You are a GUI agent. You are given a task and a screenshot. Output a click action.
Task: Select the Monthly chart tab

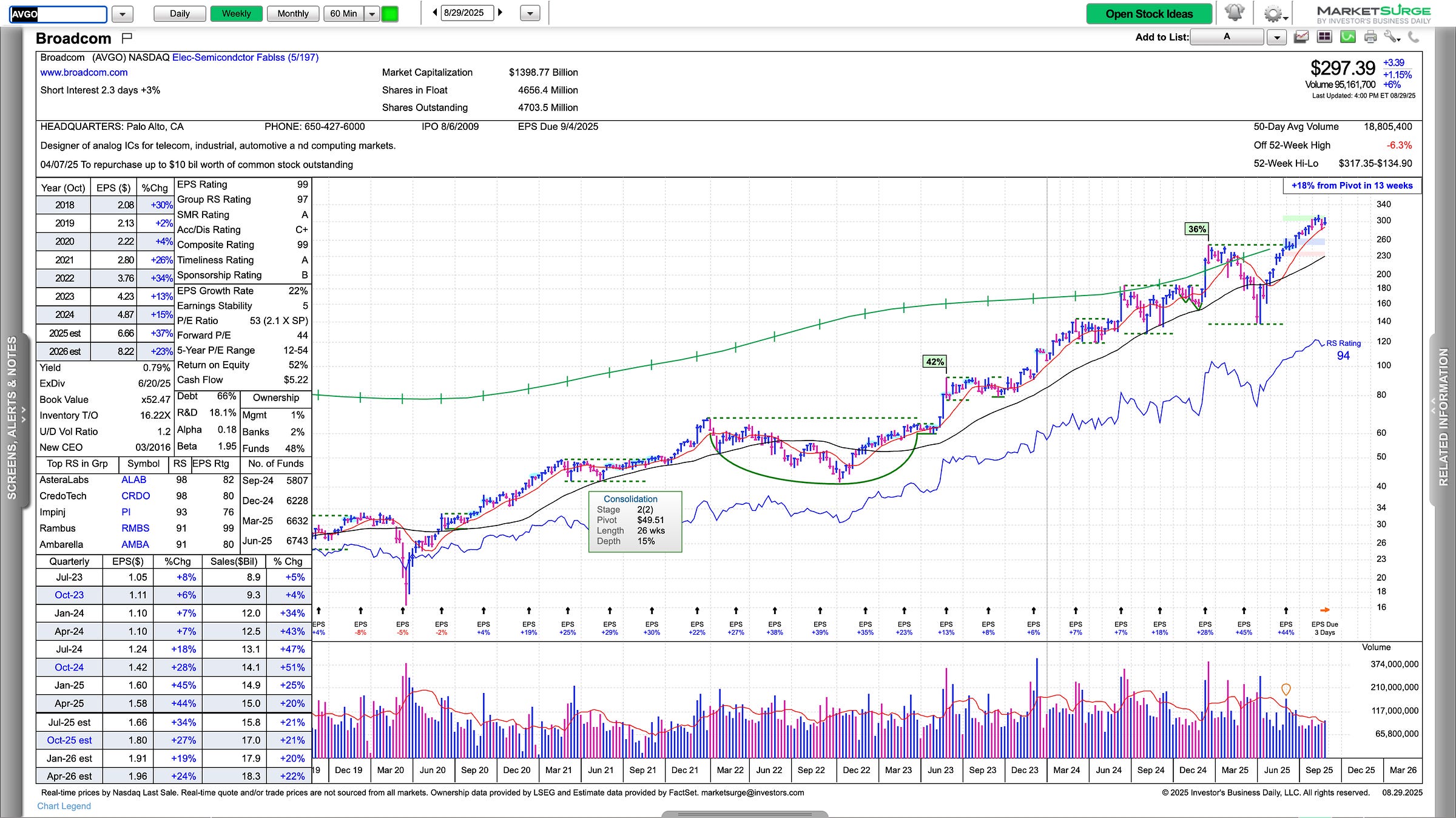293,13
